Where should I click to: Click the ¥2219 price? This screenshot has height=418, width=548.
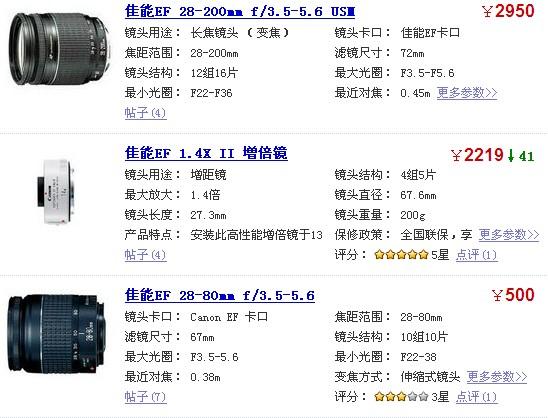(x=477, y=155)
